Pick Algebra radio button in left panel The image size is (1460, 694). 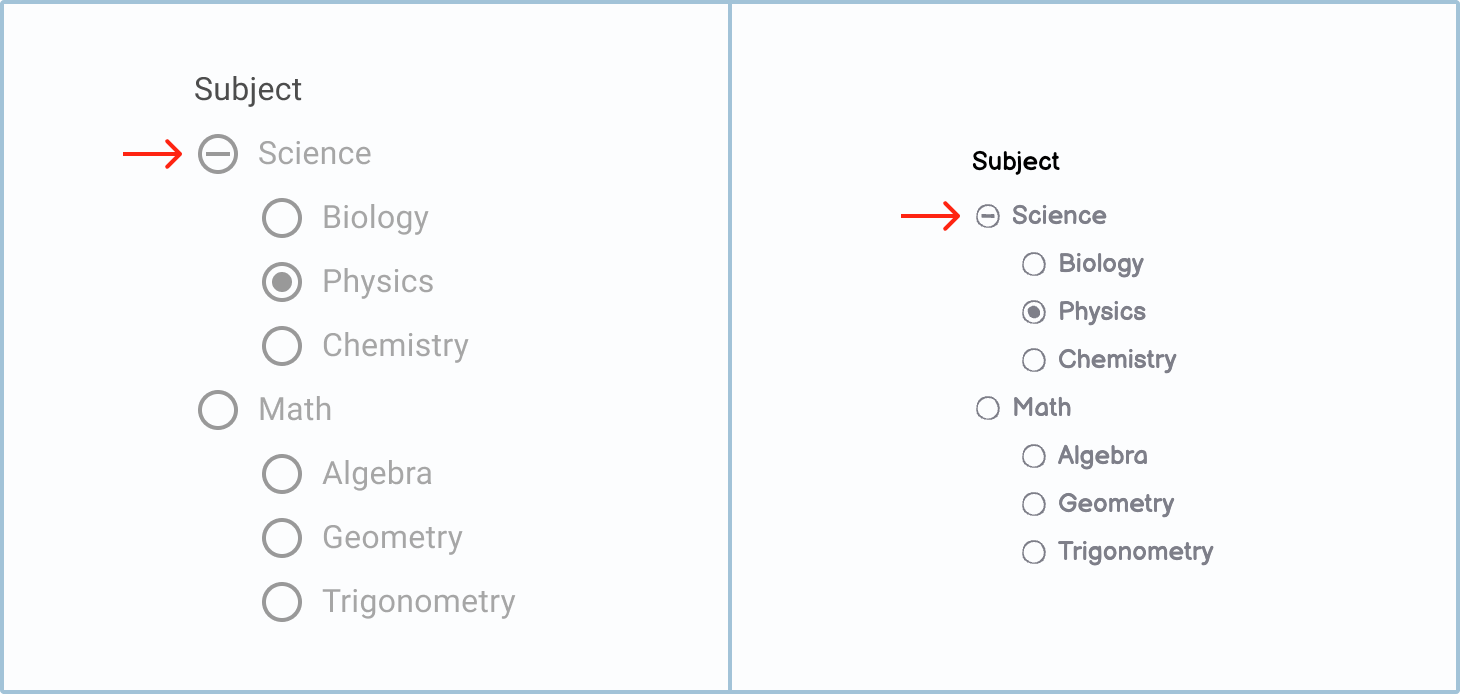tap(281, 474)
